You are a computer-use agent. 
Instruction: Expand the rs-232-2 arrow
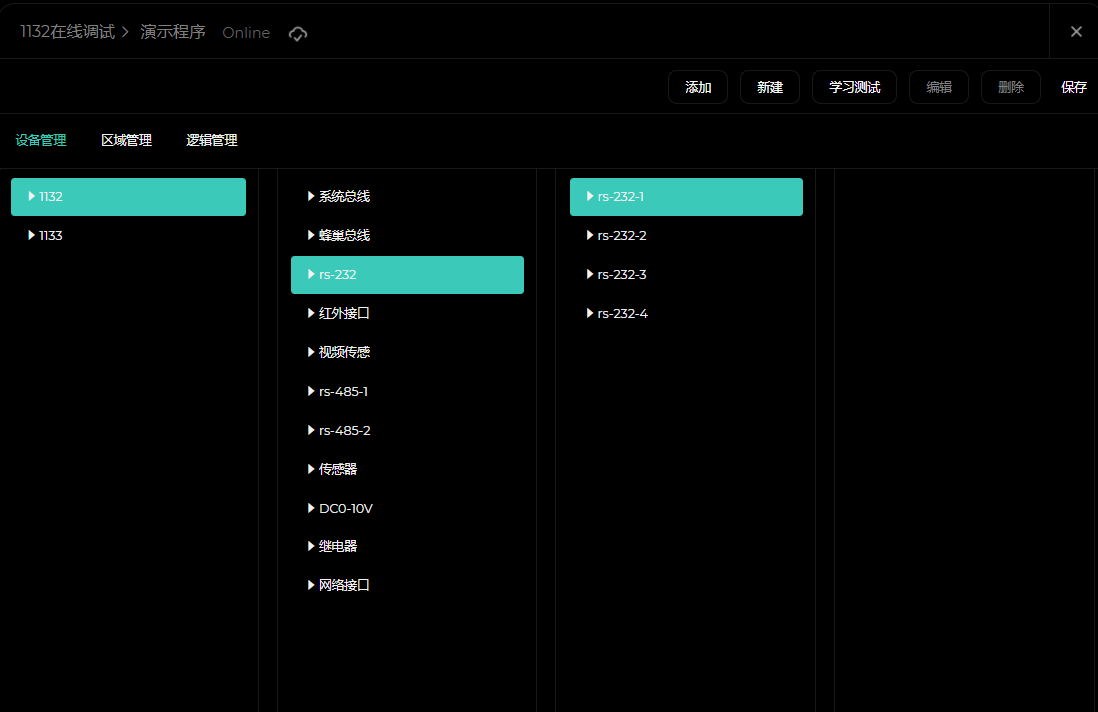click(590, 235)
